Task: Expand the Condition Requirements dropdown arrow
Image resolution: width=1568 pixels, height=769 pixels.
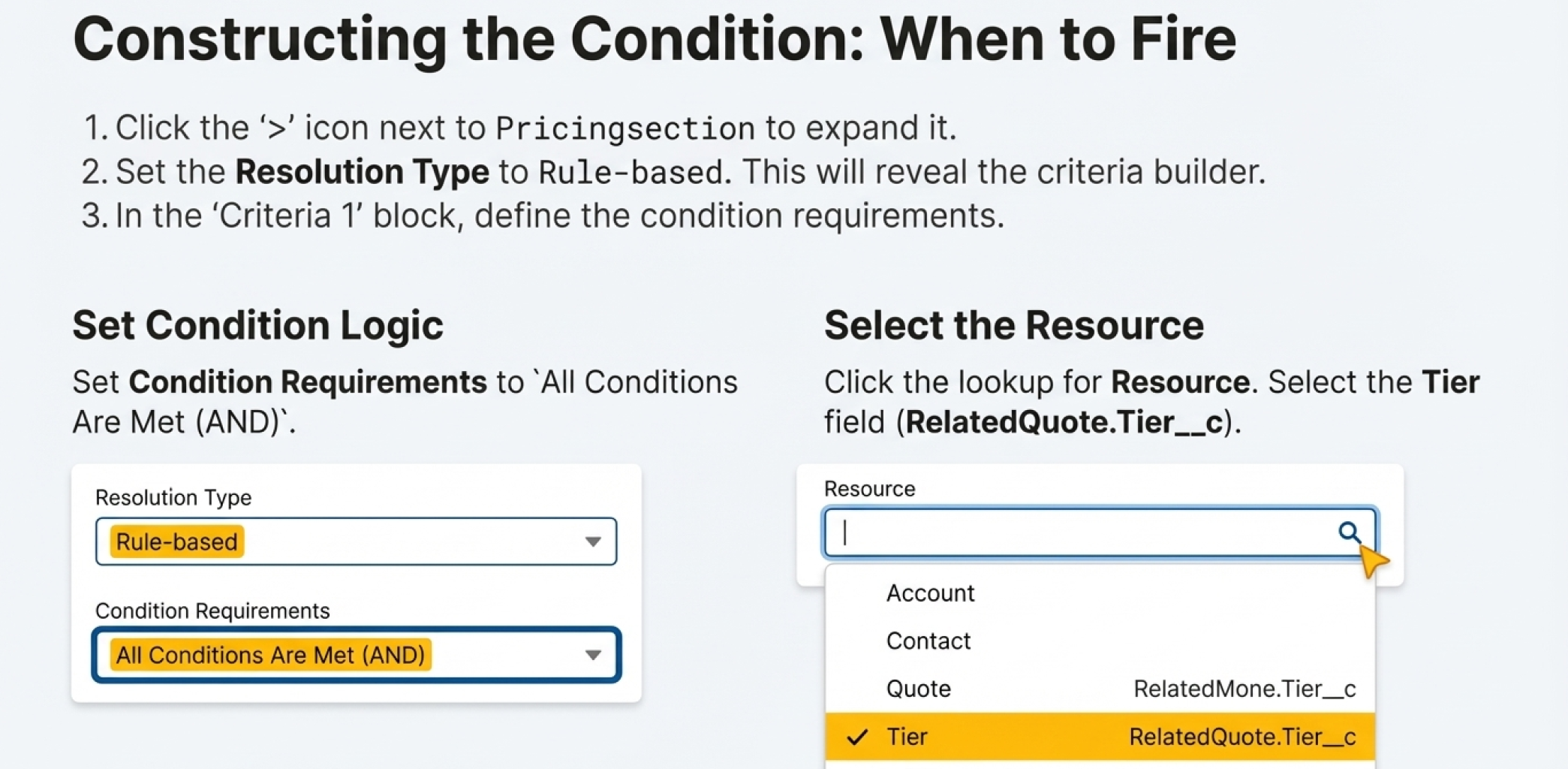Action: [593, 655]
